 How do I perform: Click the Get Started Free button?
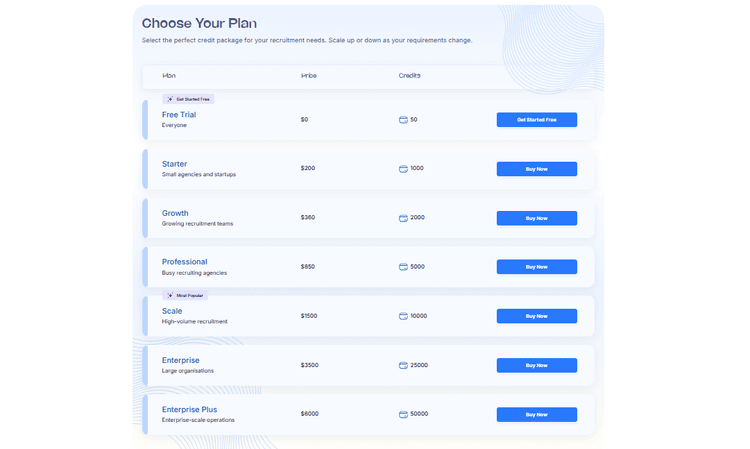537,120
